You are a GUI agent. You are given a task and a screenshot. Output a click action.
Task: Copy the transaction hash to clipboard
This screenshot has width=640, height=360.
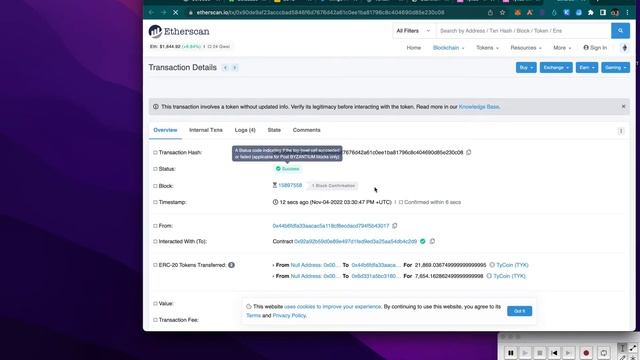469,152
